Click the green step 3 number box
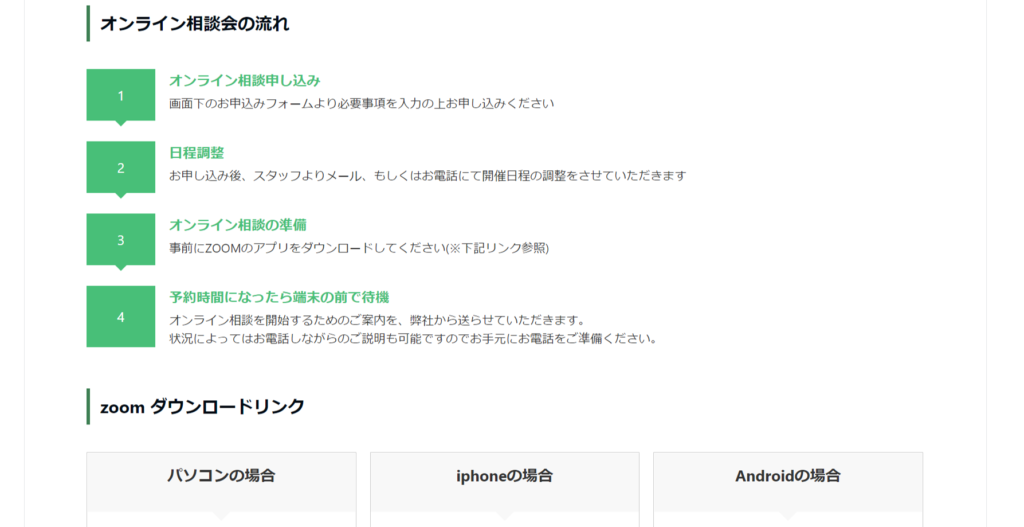The image size is (1024, 527). [x=121, y=240]
